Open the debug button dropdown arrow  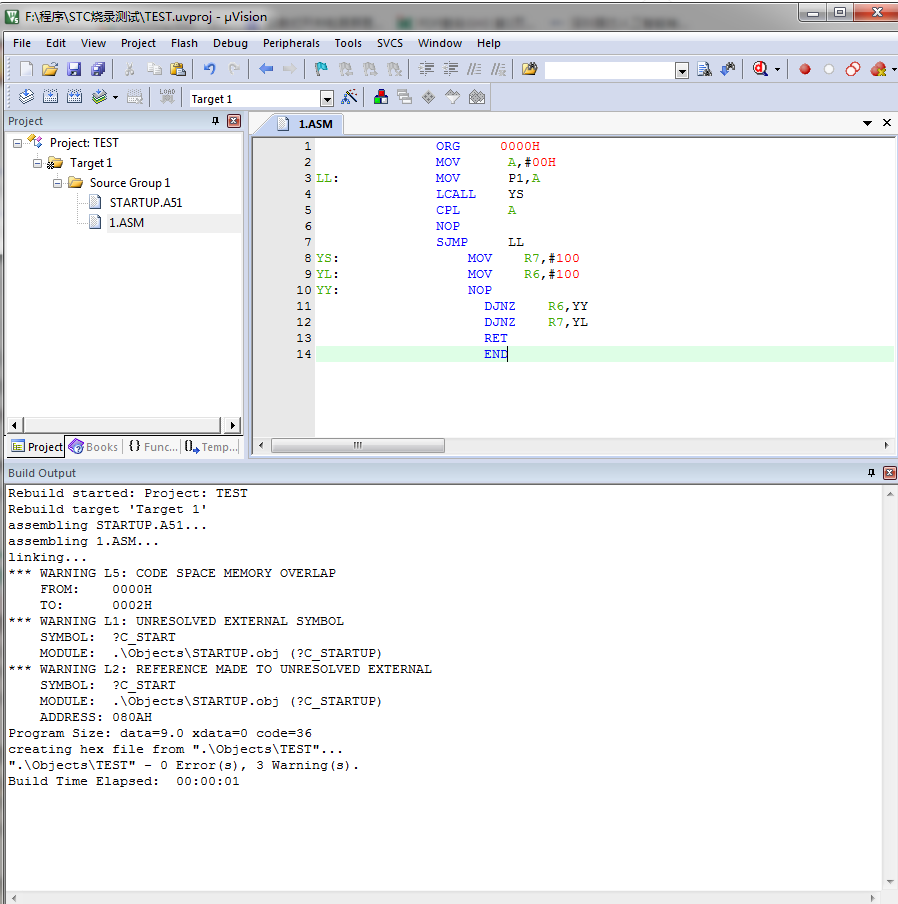pos(777,70)
